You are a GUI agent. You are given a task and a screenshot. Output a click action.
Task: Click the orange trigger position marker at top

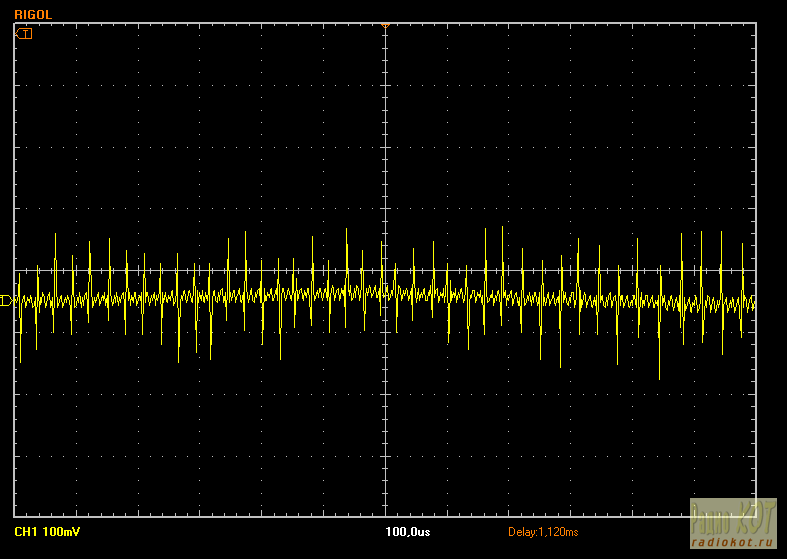[x=385, y=26]
